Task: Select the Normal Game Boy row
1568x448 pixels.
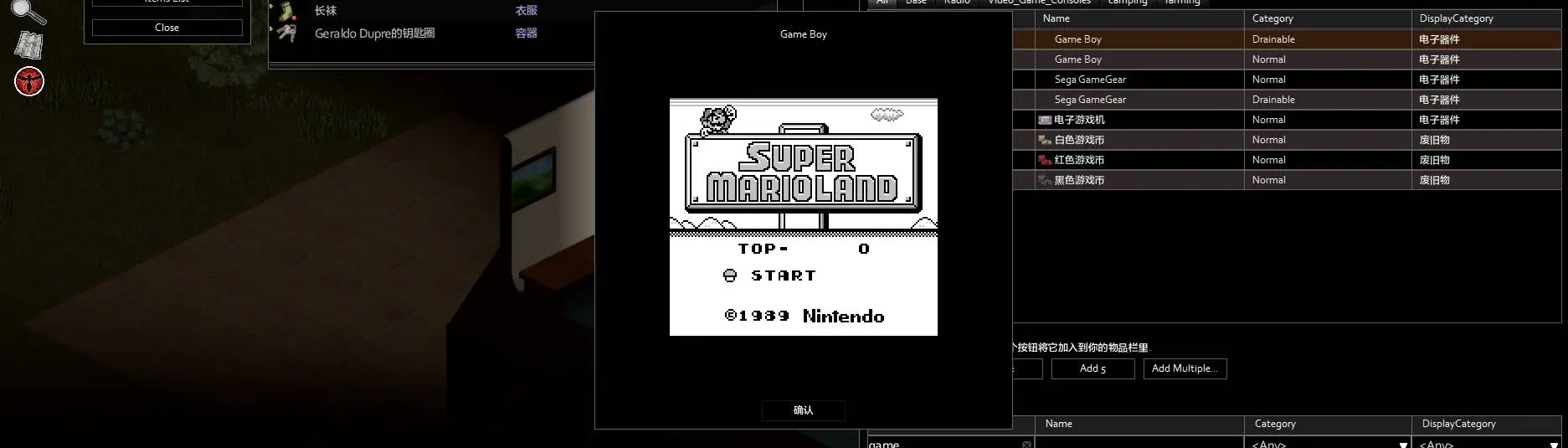Action: pyautogui.click(x=1288, y=59)
